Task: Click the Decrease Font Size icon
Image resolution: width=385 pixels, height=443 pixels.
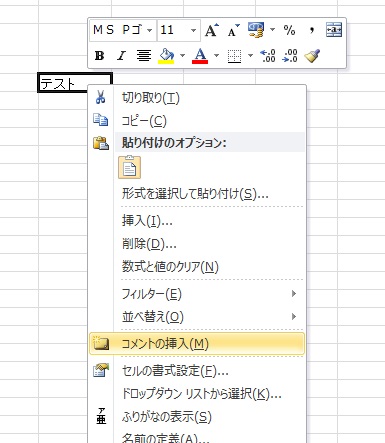Action: (x=233, y=30)
